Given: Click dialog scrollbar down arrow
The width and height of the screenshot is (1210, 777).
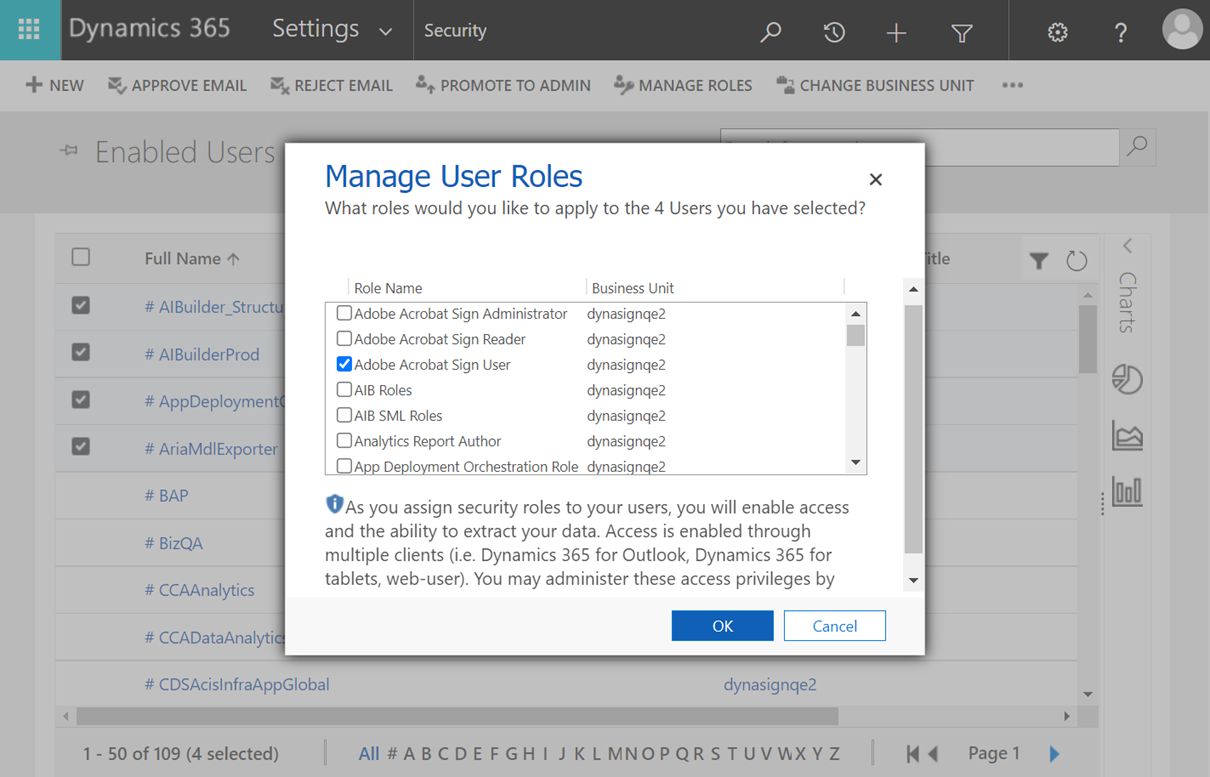Looking at the screenshot, I should (913, 580).
